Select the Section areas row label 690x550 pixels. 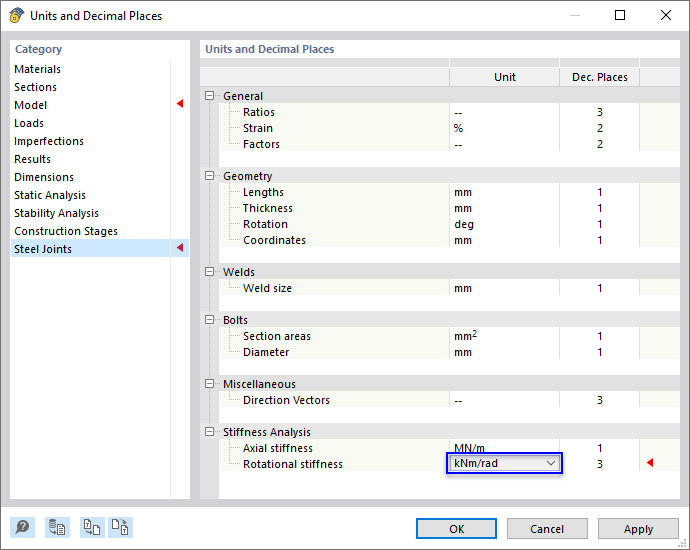point(277,336)
